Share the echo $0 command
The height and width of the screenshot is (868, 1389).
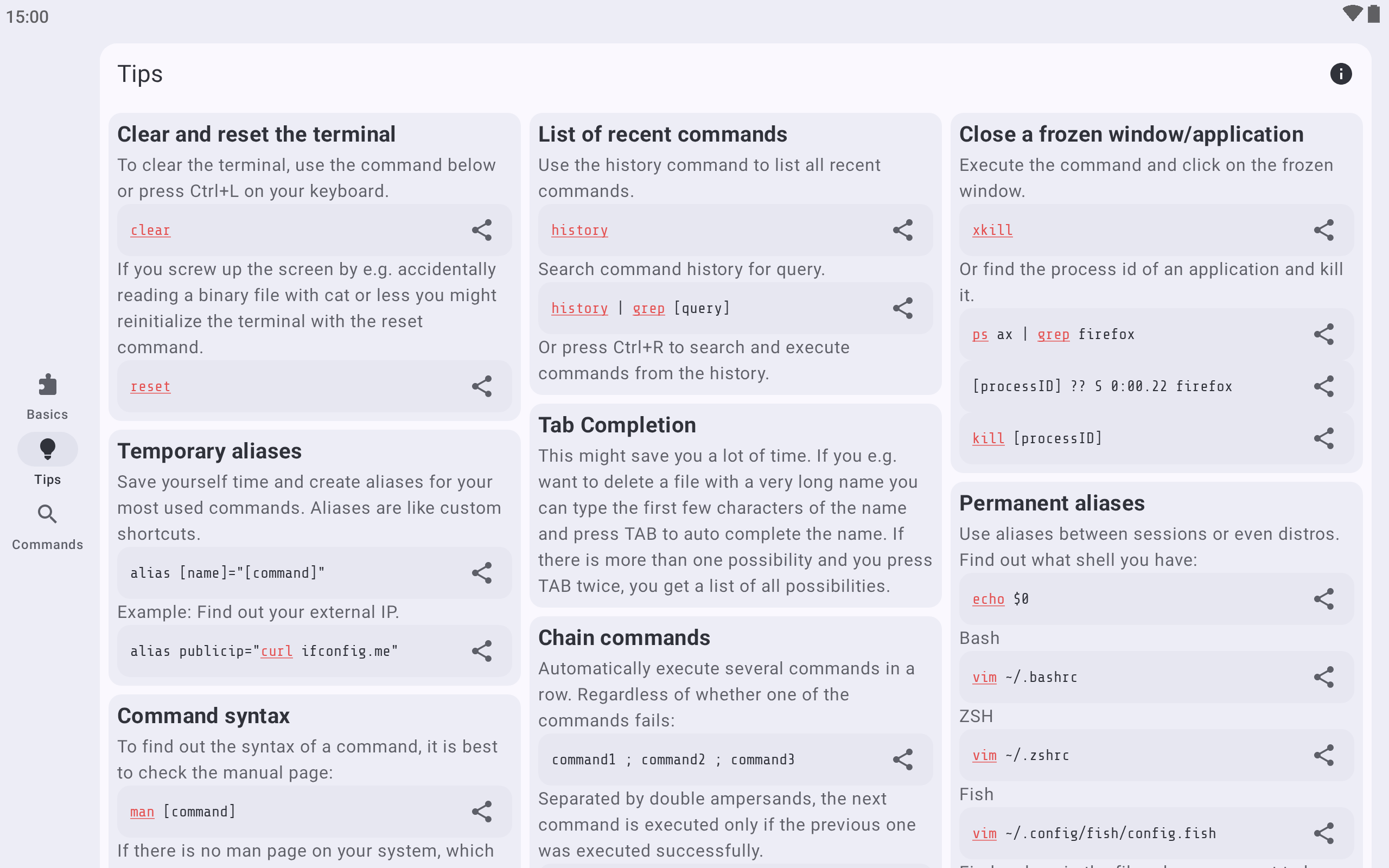1323,599
